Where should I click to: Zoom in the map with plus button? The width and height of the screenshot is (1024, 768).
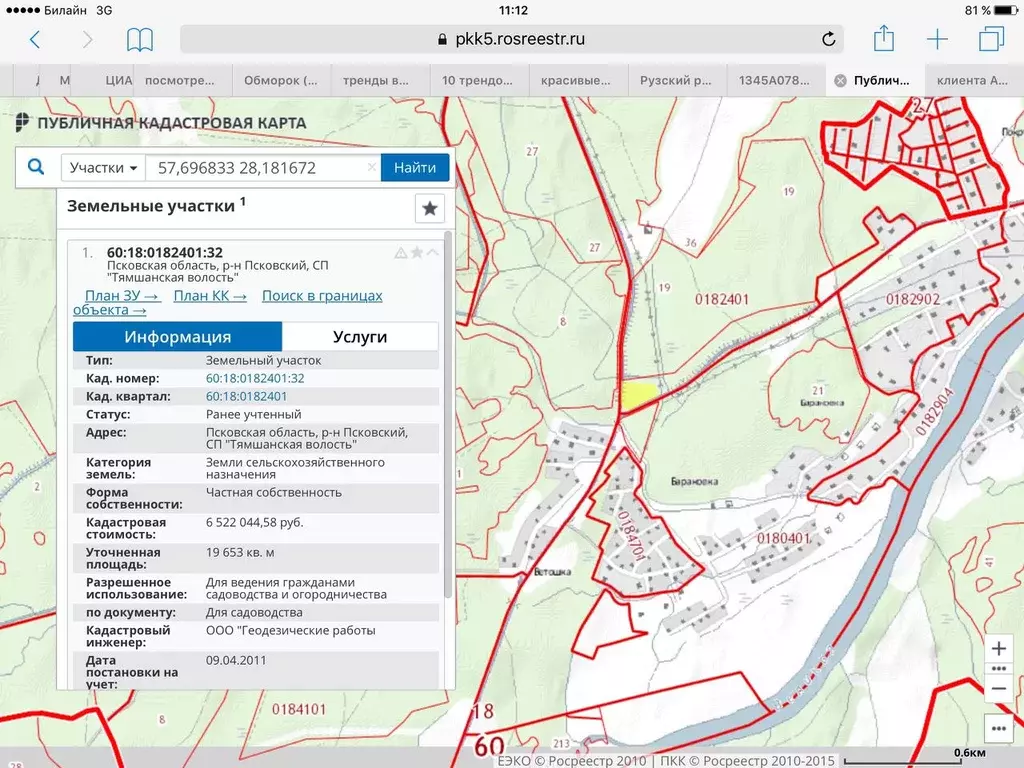(999, 648)
